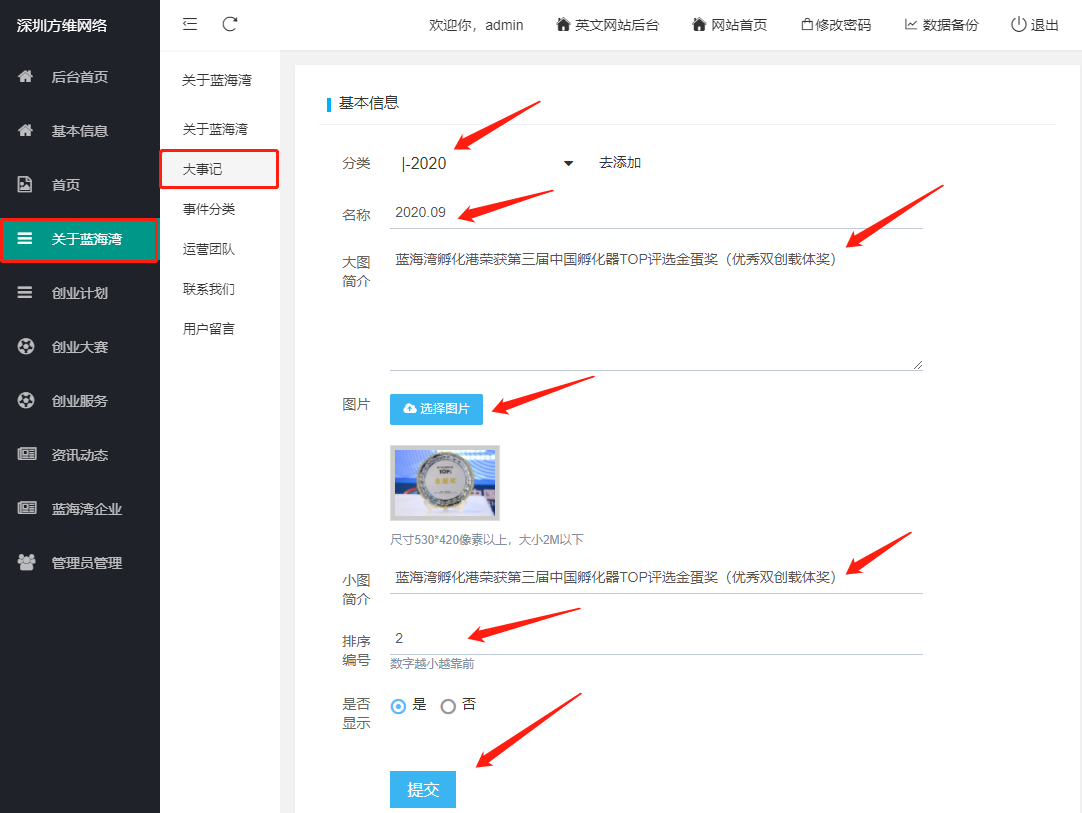1082x813 pixels.
Task: Select the 是 radio button
Action: pos(399,706)
